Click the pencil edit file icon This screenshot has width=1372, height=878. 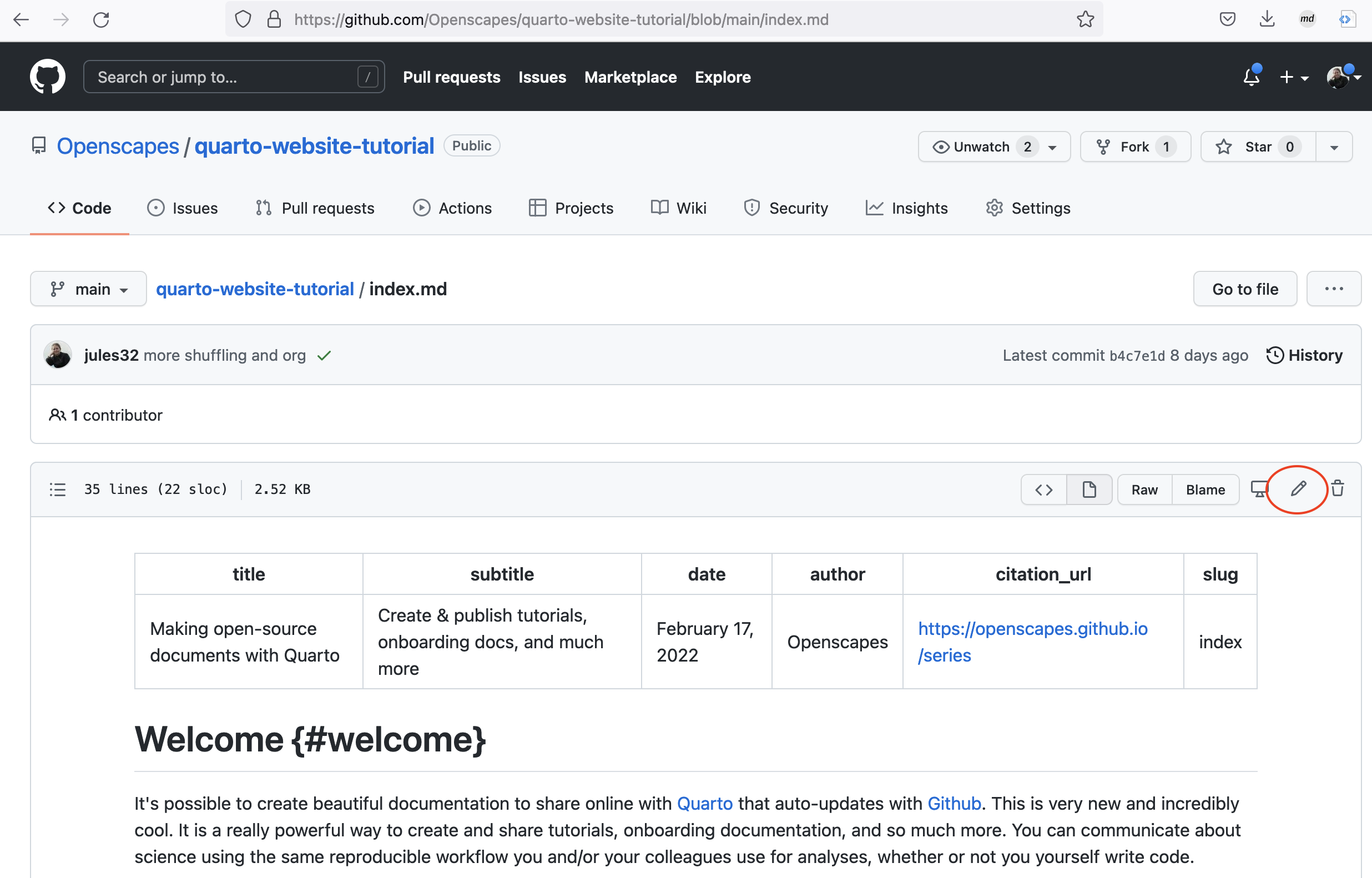click(1298, 489)
